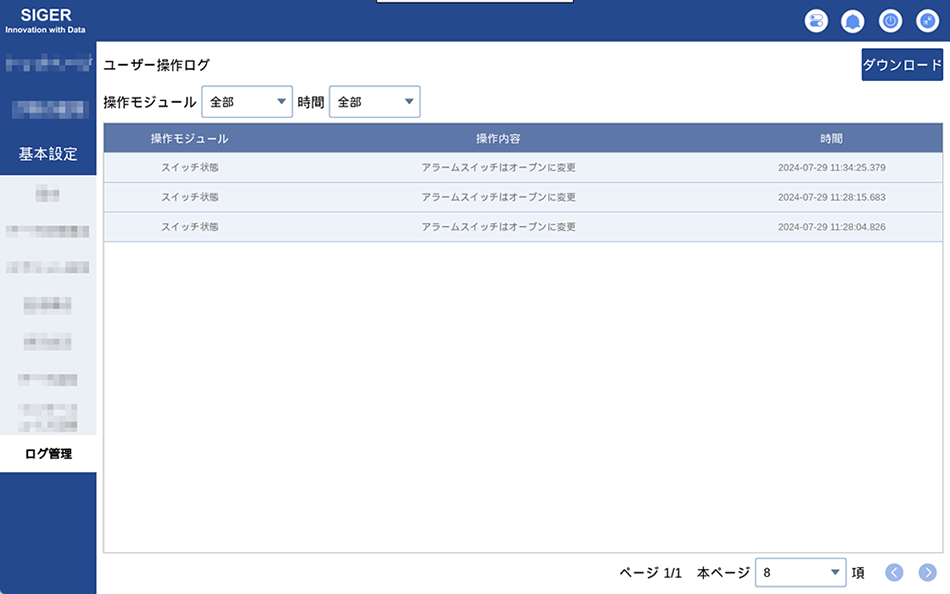Open the 操作モジュール filter dropdown
Screen dimensions: 950x594
pyautogui.click(x=247, y=102)
